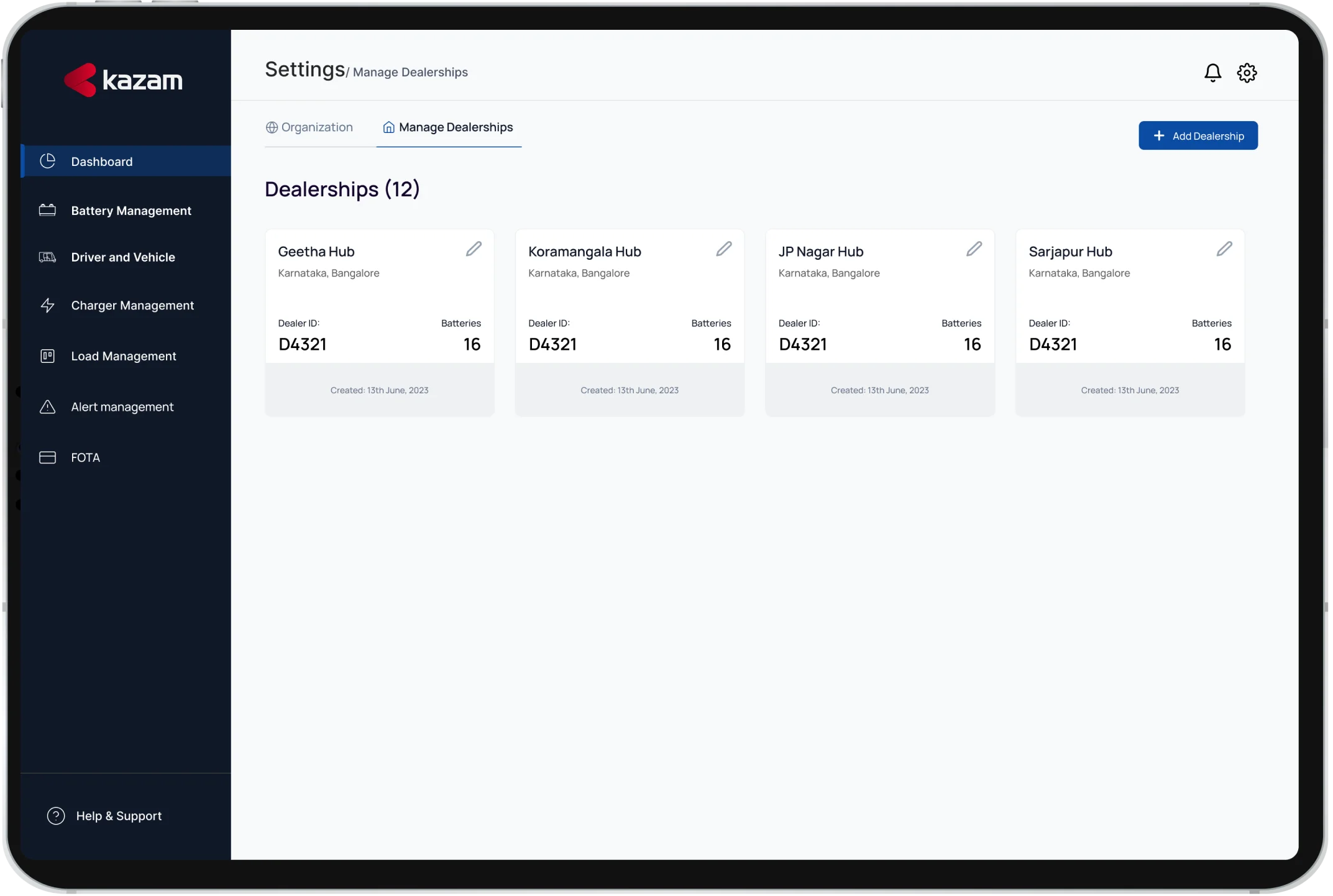This screenshot has width=1333, height=896.
Task: Click the Alert management warning triangle icon
Action: [x=48, y=408]
